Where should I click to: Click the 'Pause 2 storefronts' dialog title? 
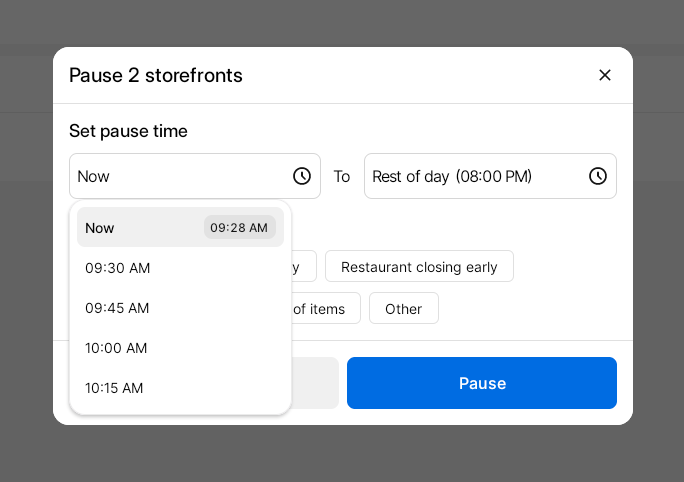(x=156, y=75)
